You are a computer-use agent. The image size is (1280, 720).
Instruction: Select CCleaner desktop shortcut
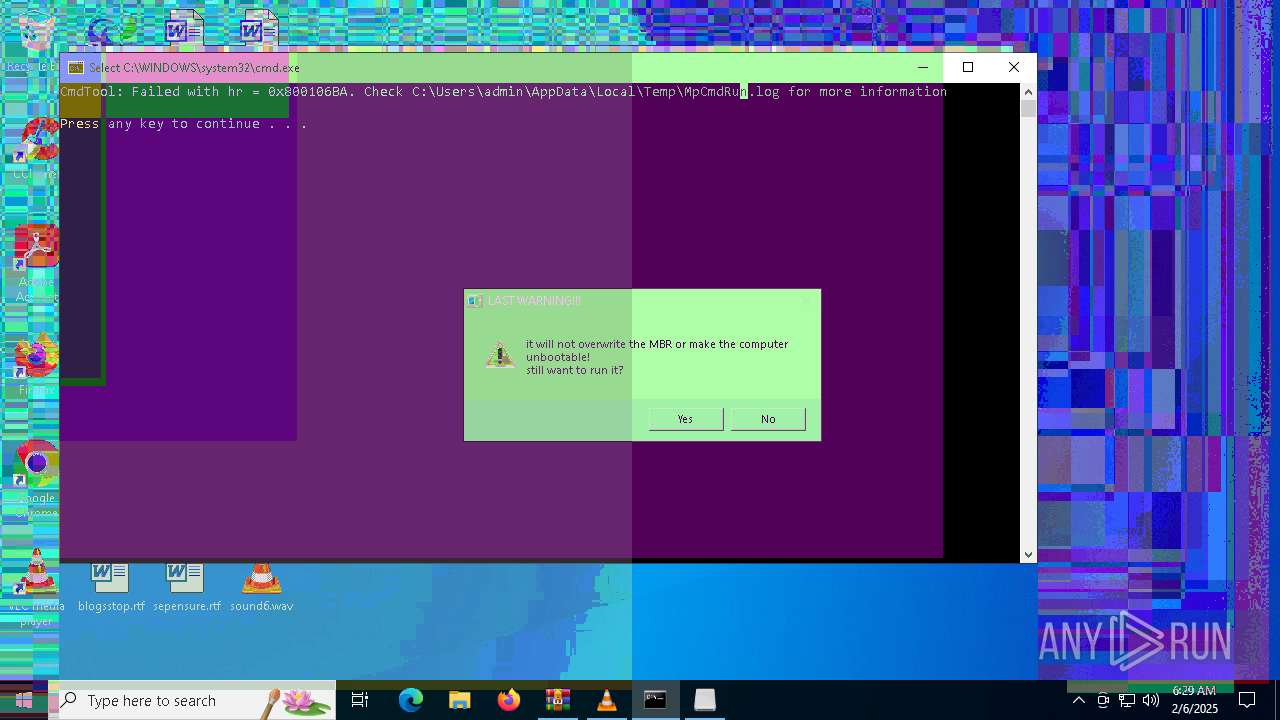(x=36, y=150)
